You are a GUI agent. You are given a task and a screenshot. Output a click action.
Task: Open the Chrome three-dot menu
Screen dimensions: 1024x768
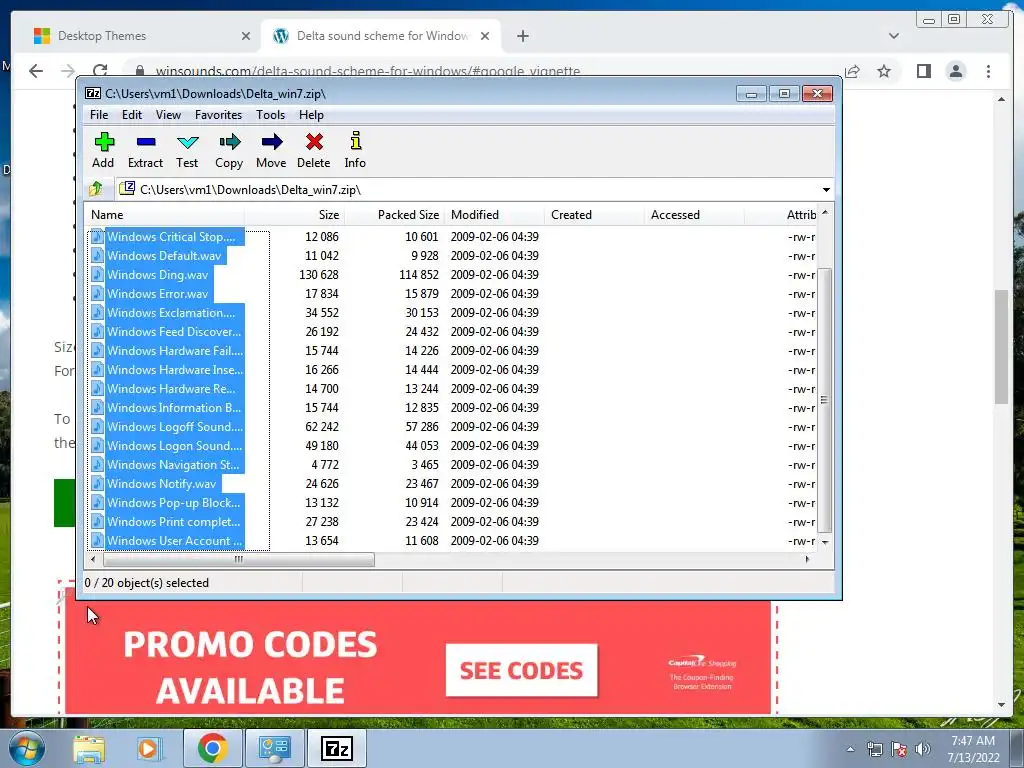point(988,71)
